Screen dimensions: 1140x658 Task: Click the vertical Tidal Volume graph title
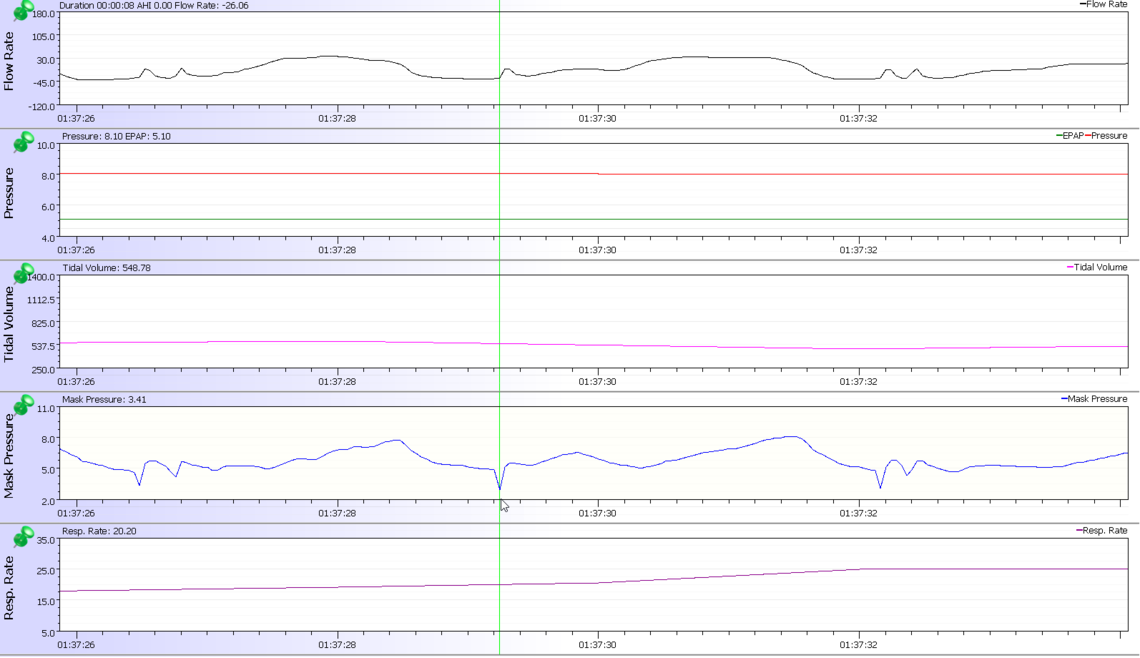click(x=9, y=324)
